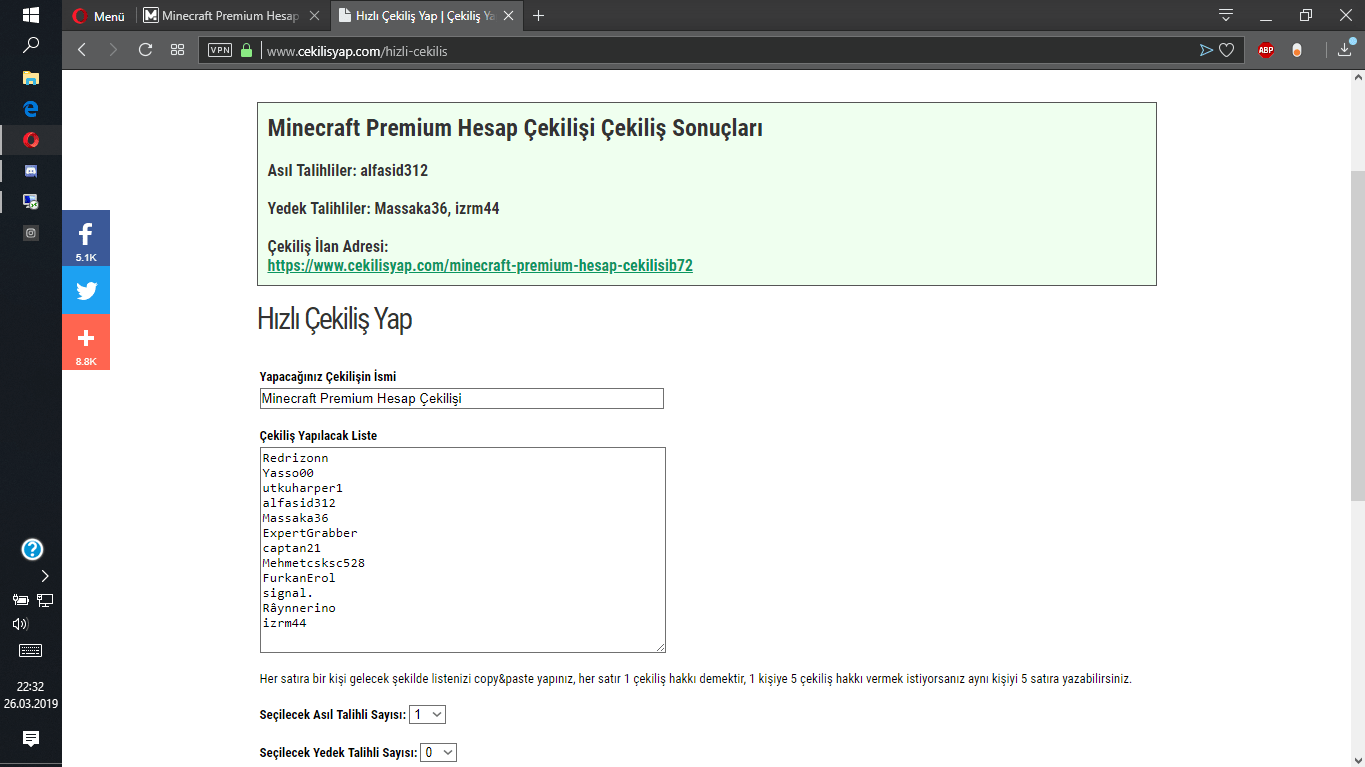
Task: Click the 'izrm44' line in list
Action: point(284,623)
